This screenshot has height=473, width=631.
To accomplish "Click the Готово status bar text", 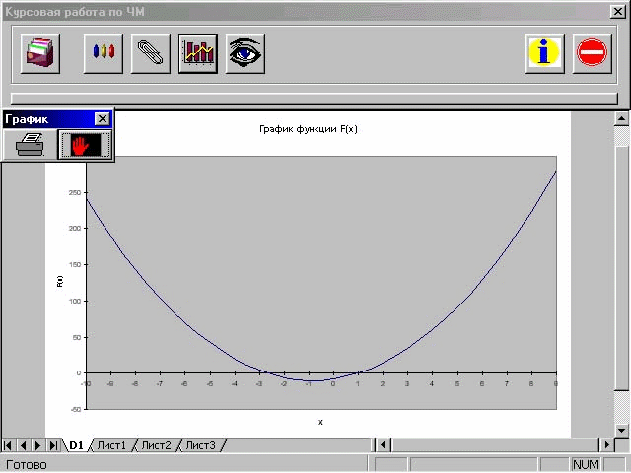I will (x=27, y=465).
